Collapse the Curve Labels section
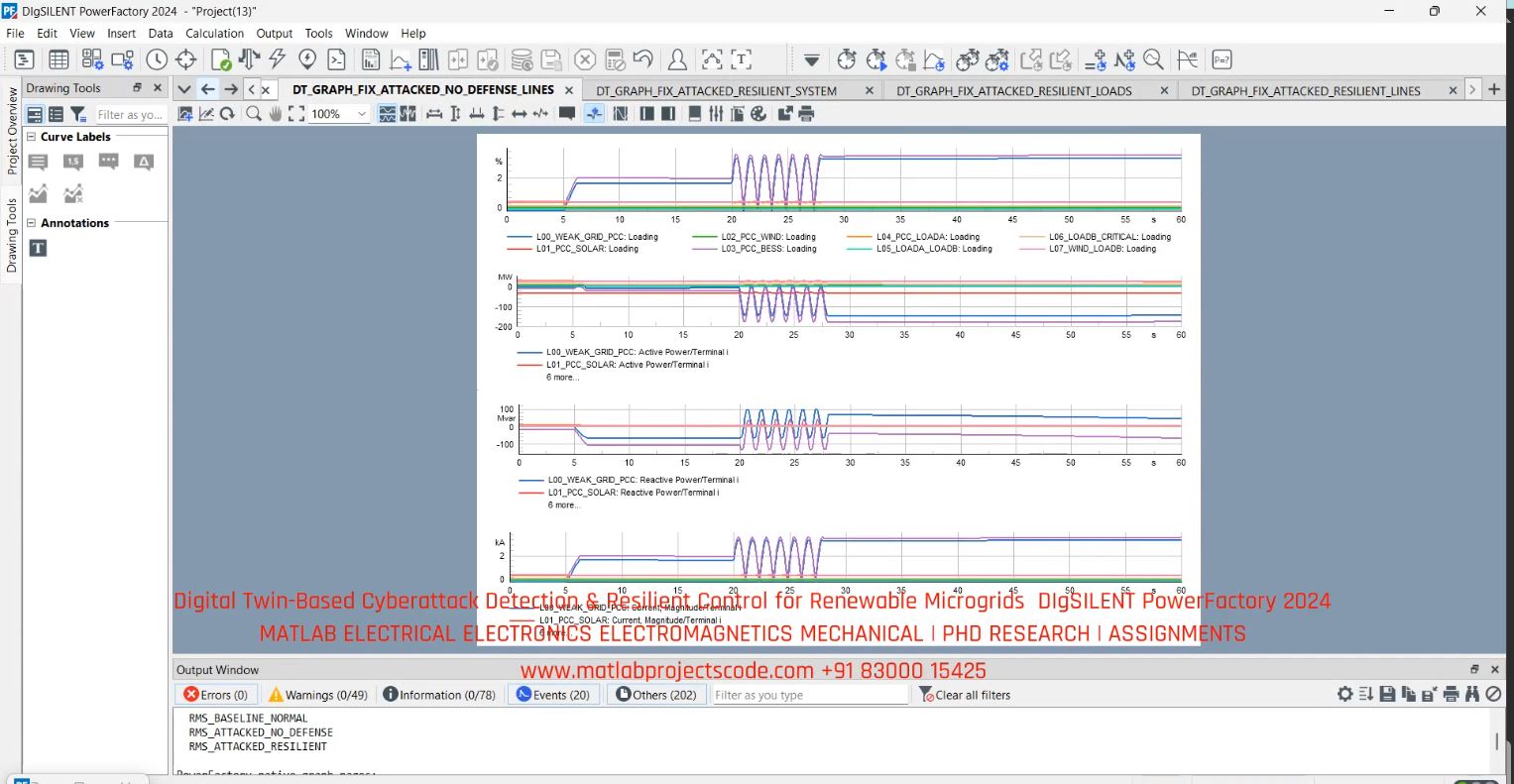Viewport: 1514px width, 784px height. (x=31, y=137)
